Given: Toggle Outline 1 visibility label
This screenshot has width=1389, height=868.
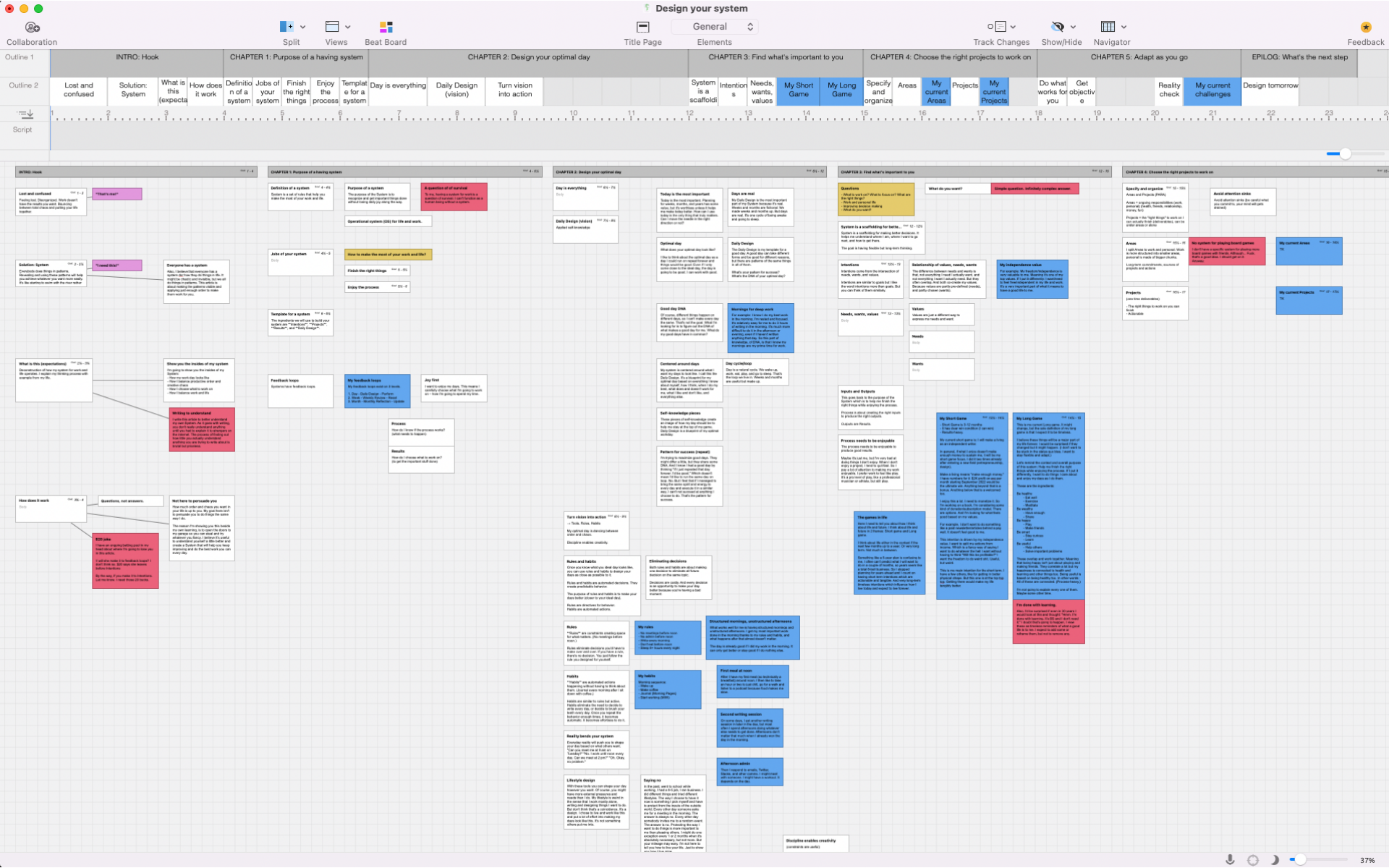Looking at the screenshot, I should pyautogui.click(x=22, y=57).
